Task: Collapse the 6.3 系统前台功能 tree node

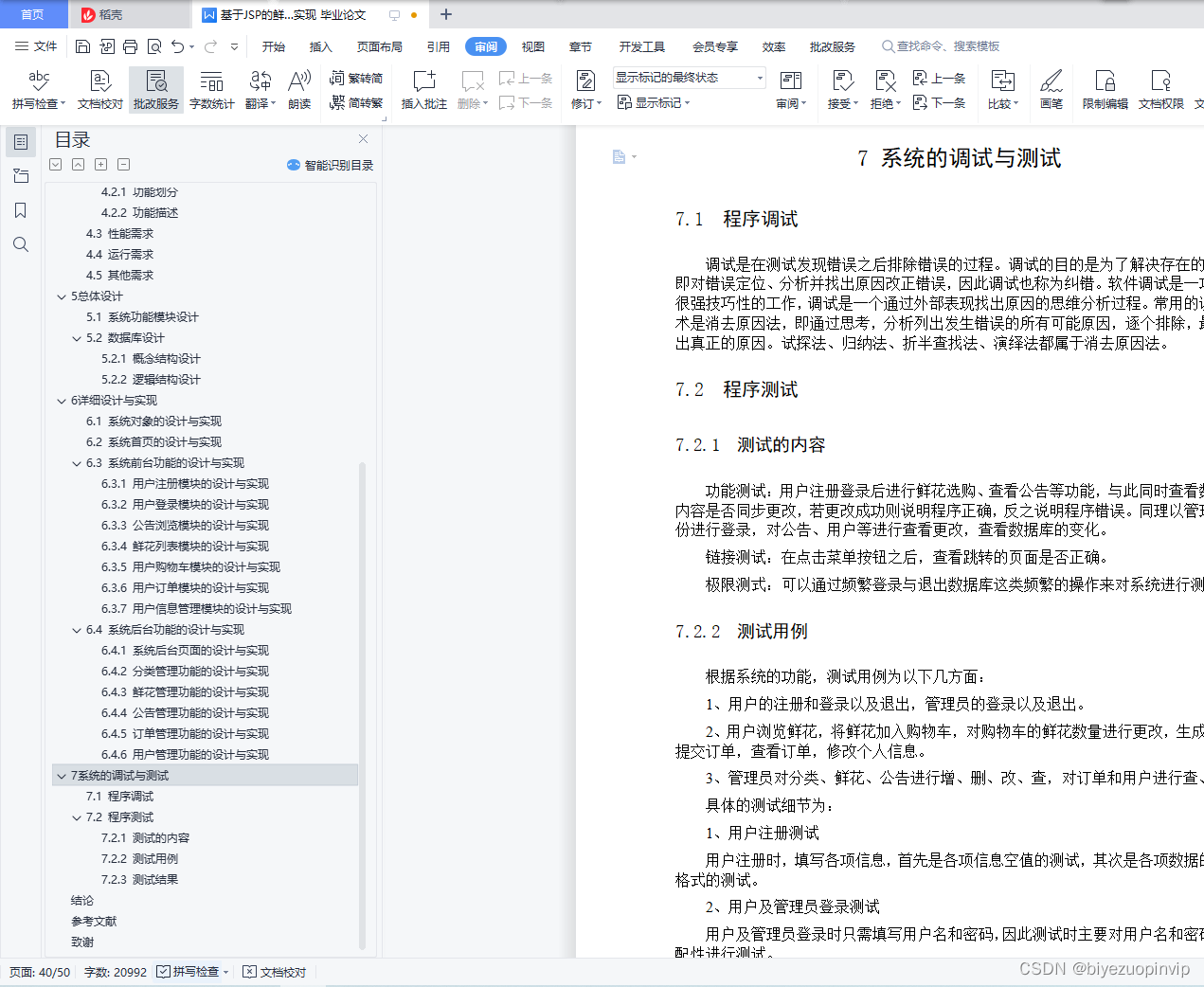Action: click(x=77, y=463)
